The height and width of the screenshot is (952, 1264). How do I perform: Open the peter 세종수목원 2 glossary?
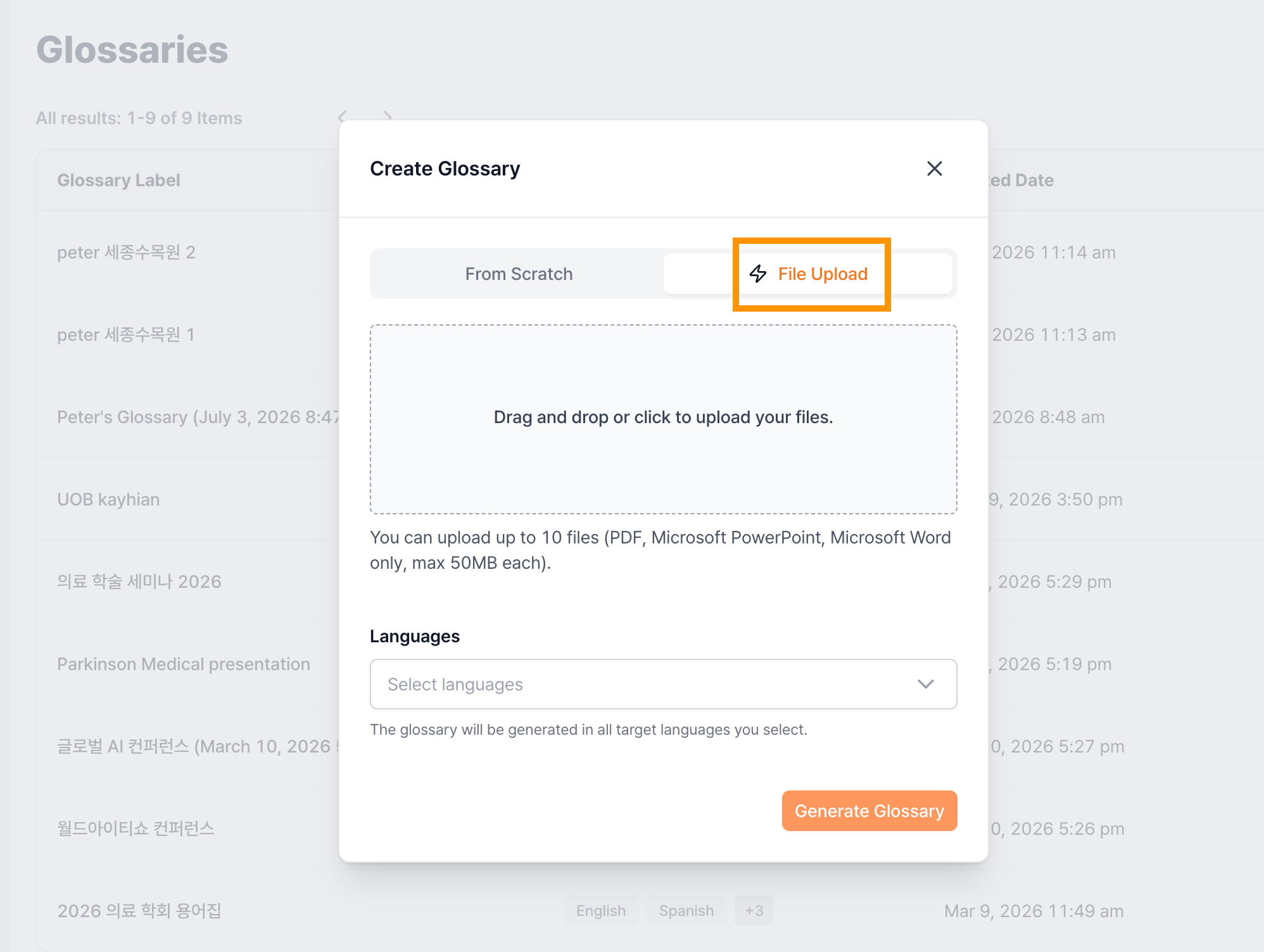pyautogui.click(x=126, y=252)
